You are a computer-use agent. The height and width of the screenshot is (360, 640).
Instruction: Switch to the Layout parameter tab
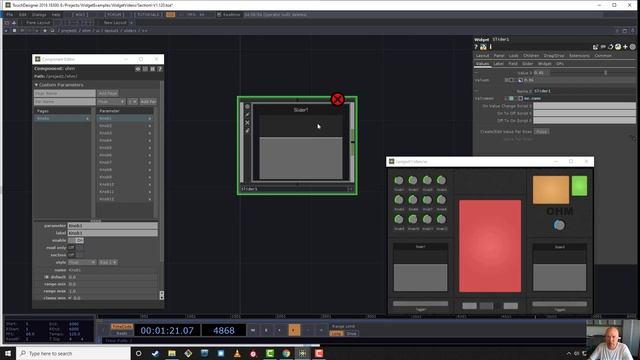point(482,56)
